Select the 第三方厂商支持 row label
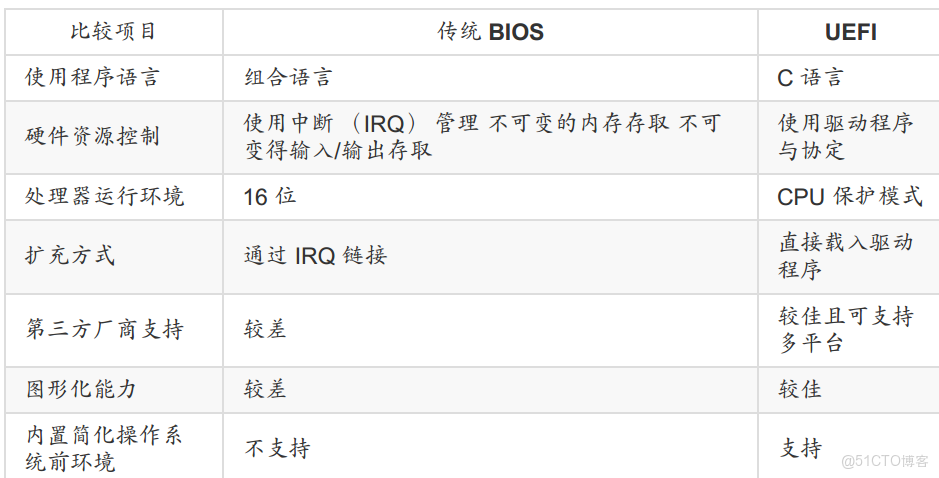 point(105,329)
